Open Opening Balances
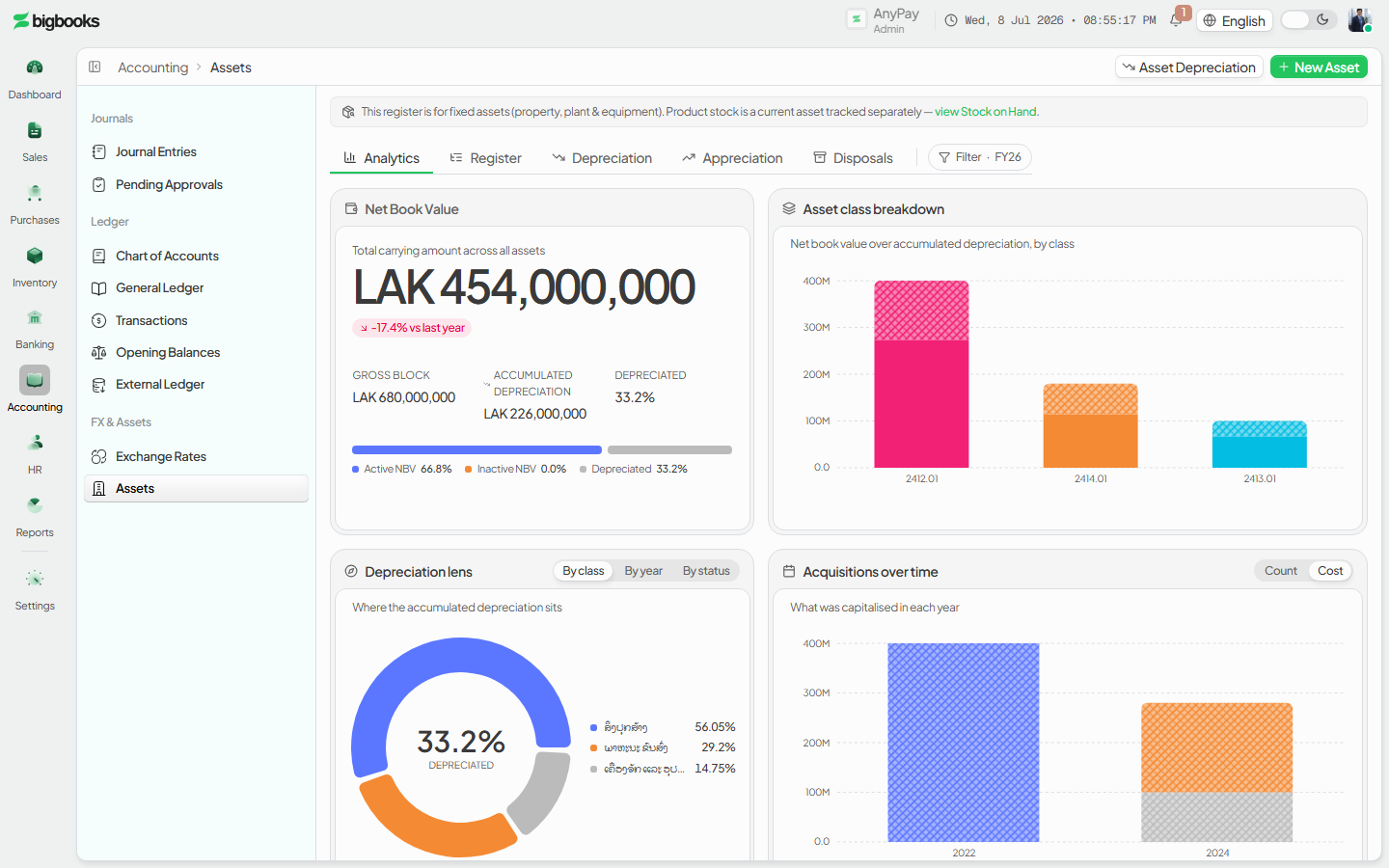The height and width of the screenshot is (868, 1389). click(196, 352)
